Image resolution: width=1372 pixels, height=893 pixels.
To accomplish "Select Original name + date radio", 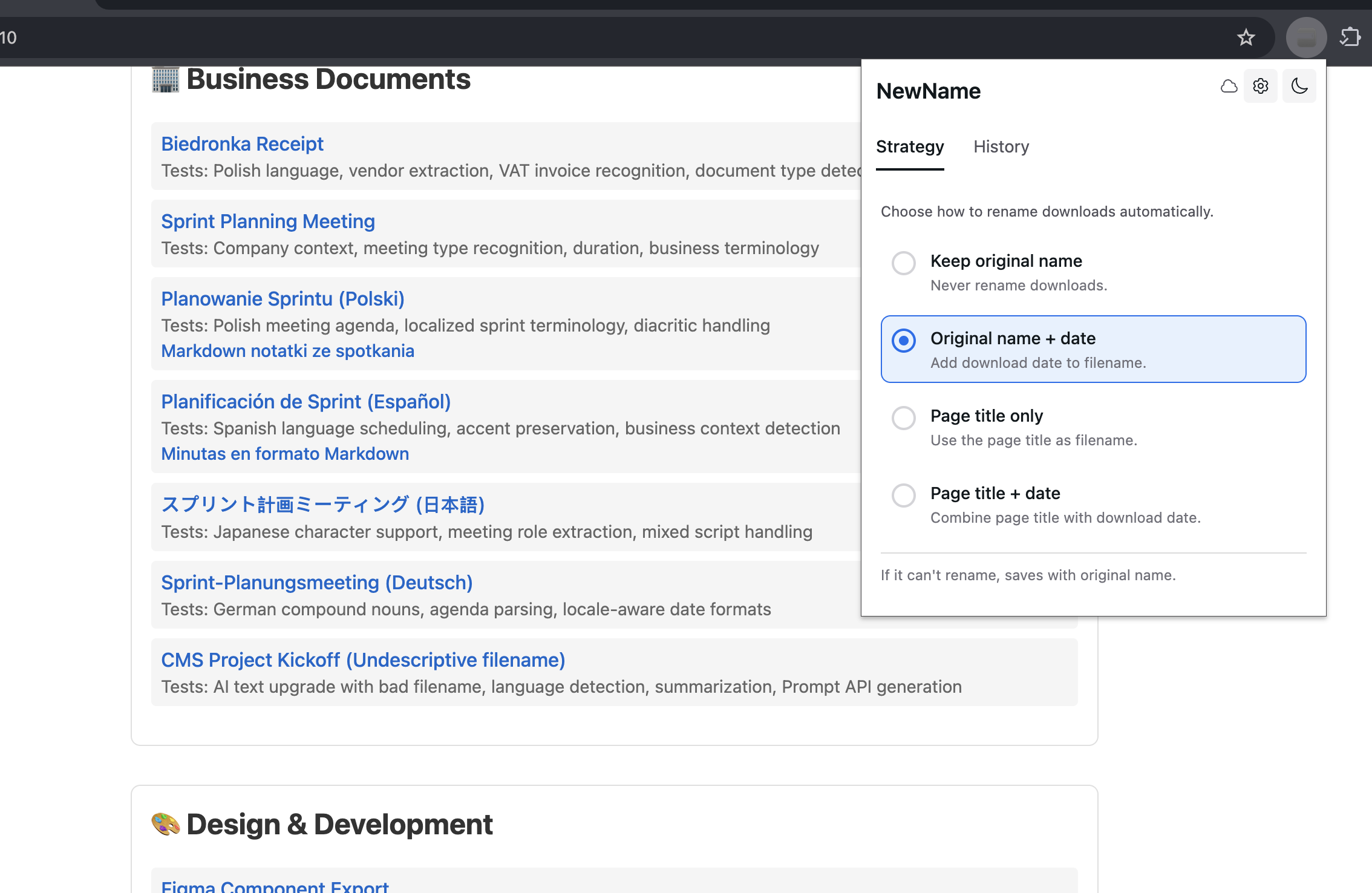I will click(904, 341).
